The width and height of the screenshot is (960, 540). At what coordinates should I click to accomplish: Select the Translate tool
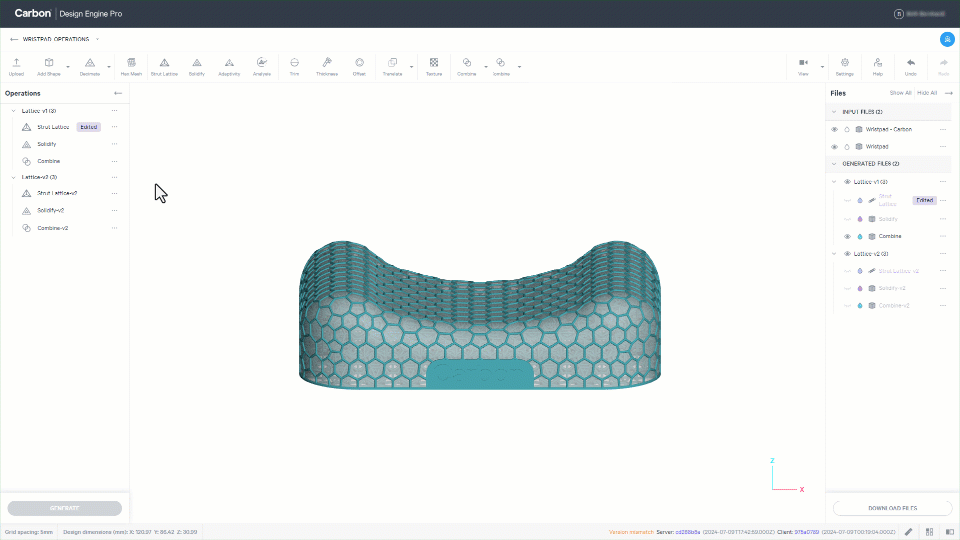click(x=392, y=66)
